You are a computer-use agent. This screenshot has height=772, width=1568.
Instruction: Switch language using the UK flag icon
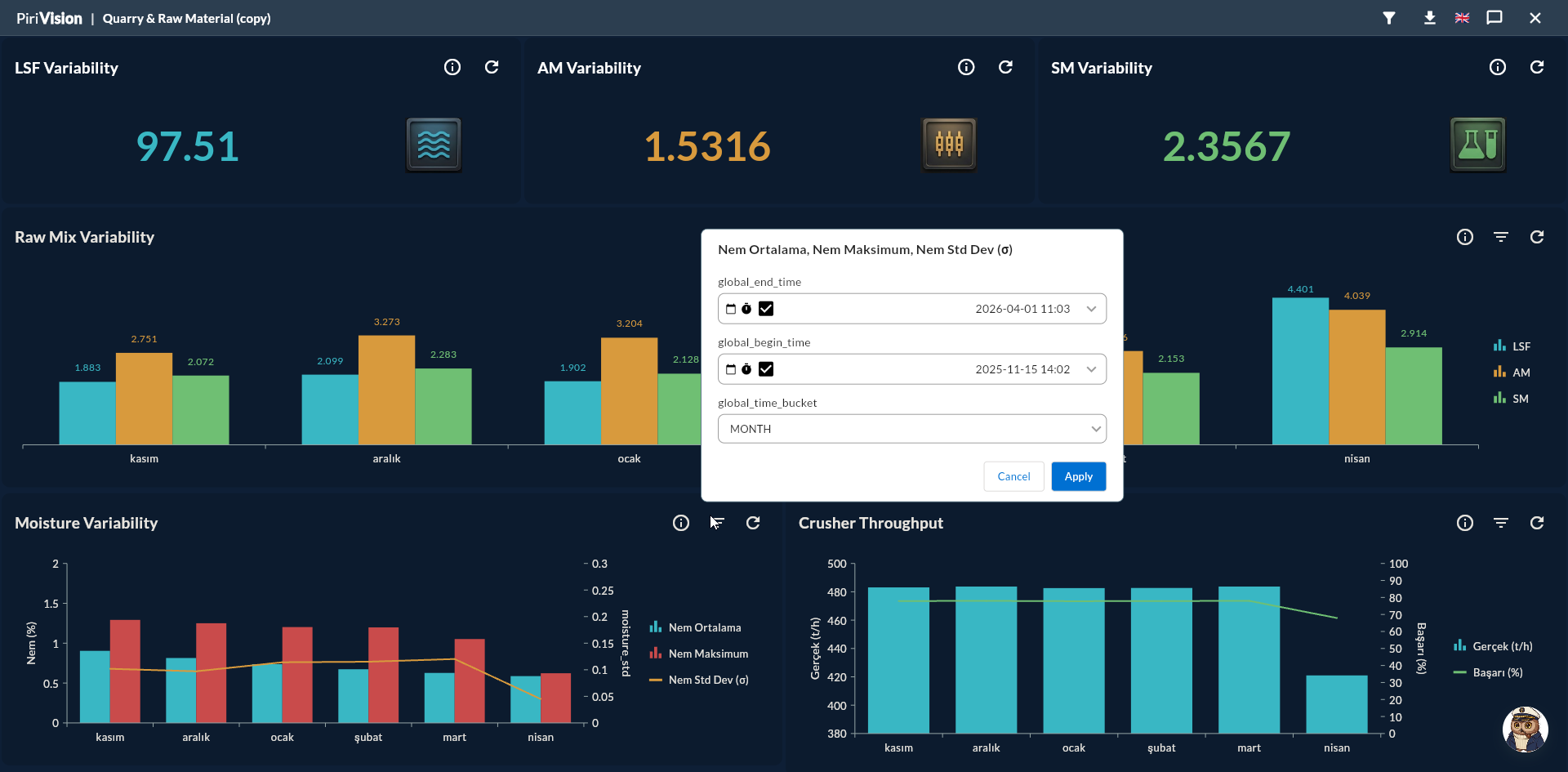coord(1462,18)
